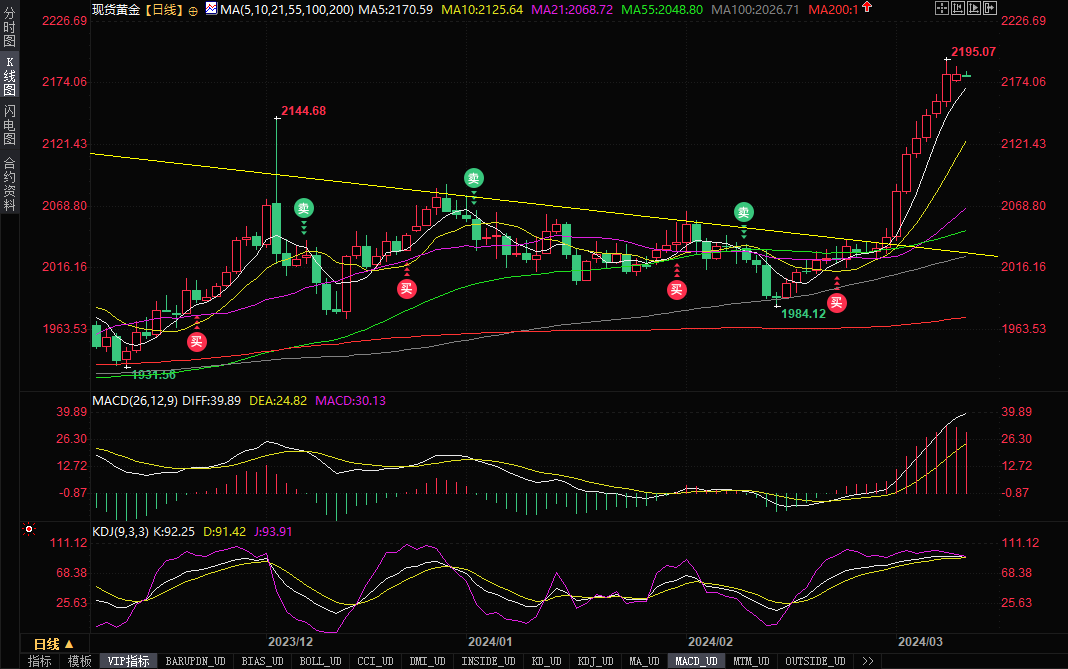Viewport: 1068px width, 669px height.
Task: Open 合约资料 in left sidebar
Action: tap(10, 184)
